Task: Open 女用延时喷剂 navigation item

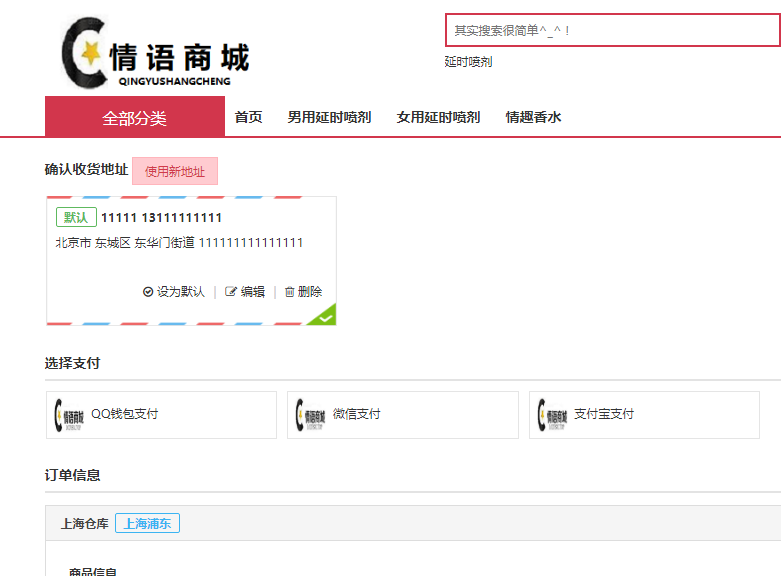Action: [x=438, y=117]
